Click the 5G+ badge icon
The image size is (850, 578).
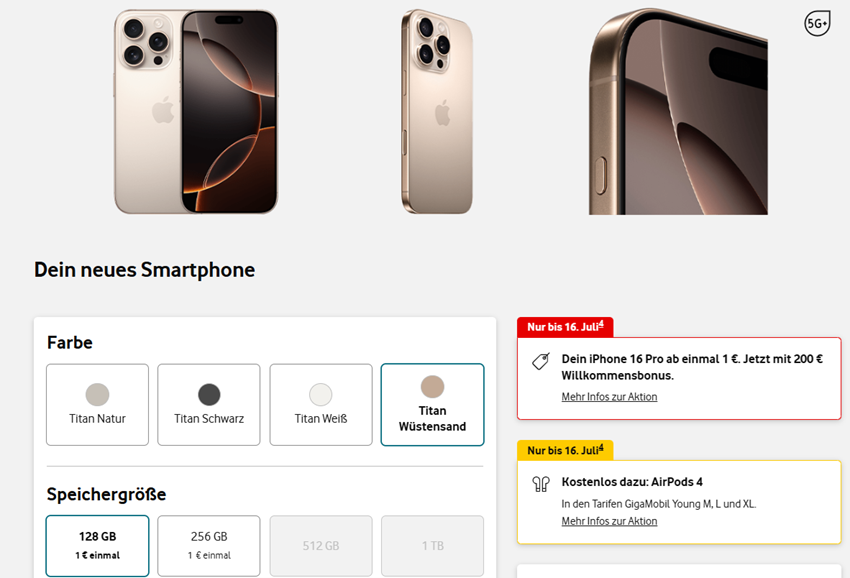[x=817, y=23]
